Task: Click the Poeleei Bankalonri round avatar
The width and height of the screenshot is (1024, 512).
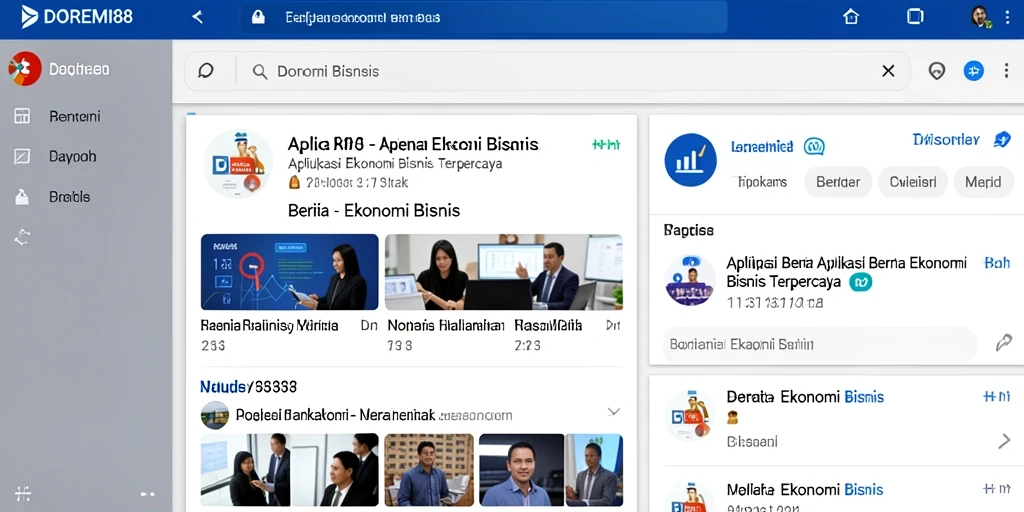Action: [x=215, y=415]
